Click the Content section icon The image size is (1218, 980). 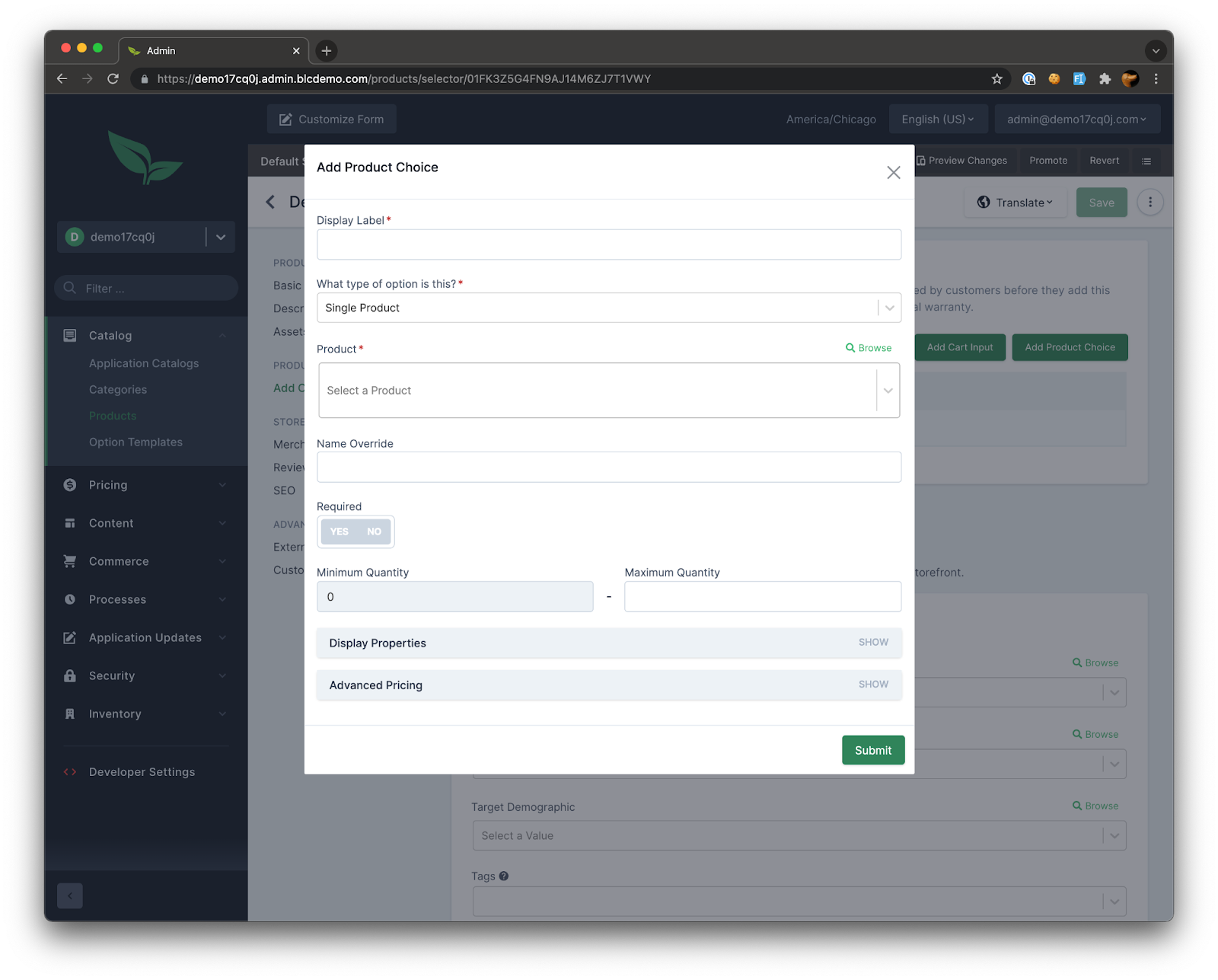pos(70,523)
